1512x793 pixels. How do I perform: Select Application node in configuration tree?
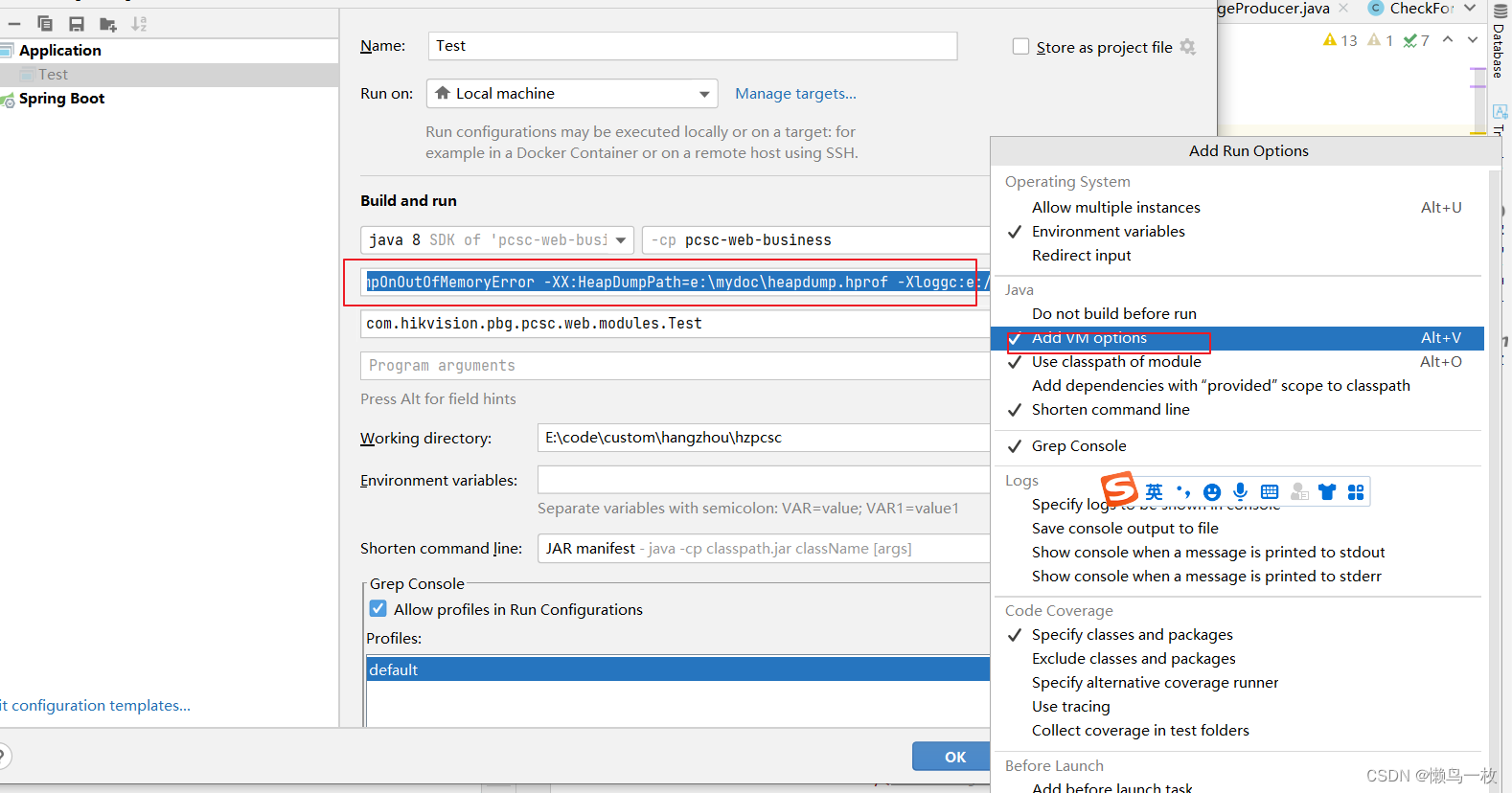[59, 51]
